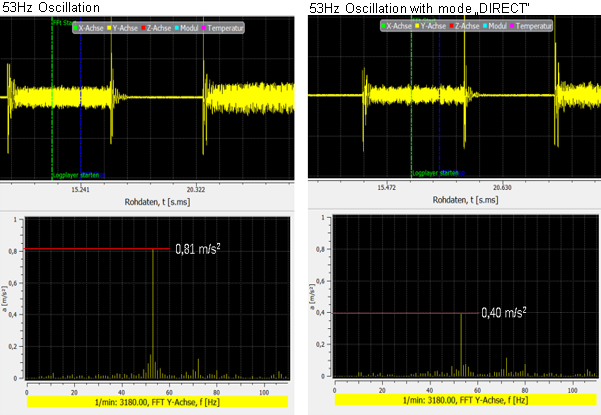Screen dimensions: 601x415
Task: Click the Logplayer starten marker in right chart
Action: [438, 173]
